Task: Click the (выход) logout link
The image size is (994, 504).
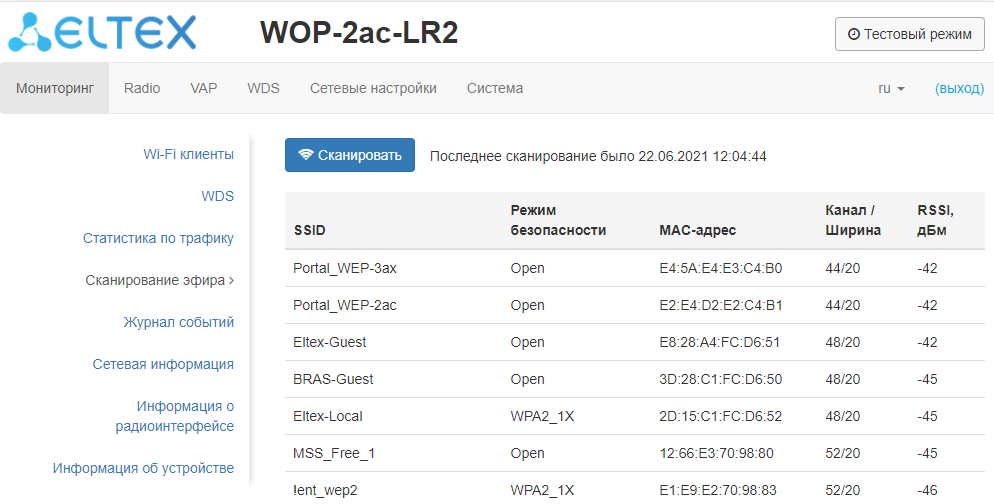Action: click(959, 88)
